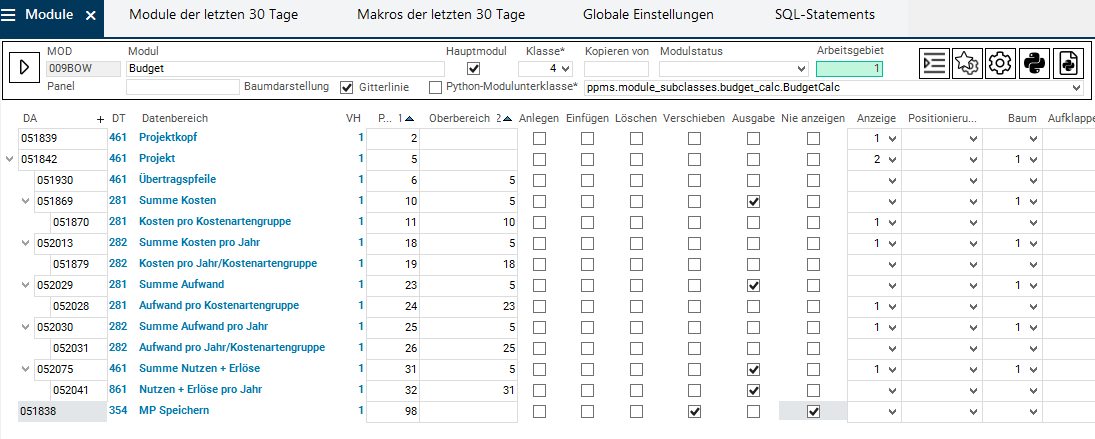The width and height of the screenshot is (1095, 439).
Task: Open the Python file document icon
Action: pyautogui.click(x=1068, y=63)
